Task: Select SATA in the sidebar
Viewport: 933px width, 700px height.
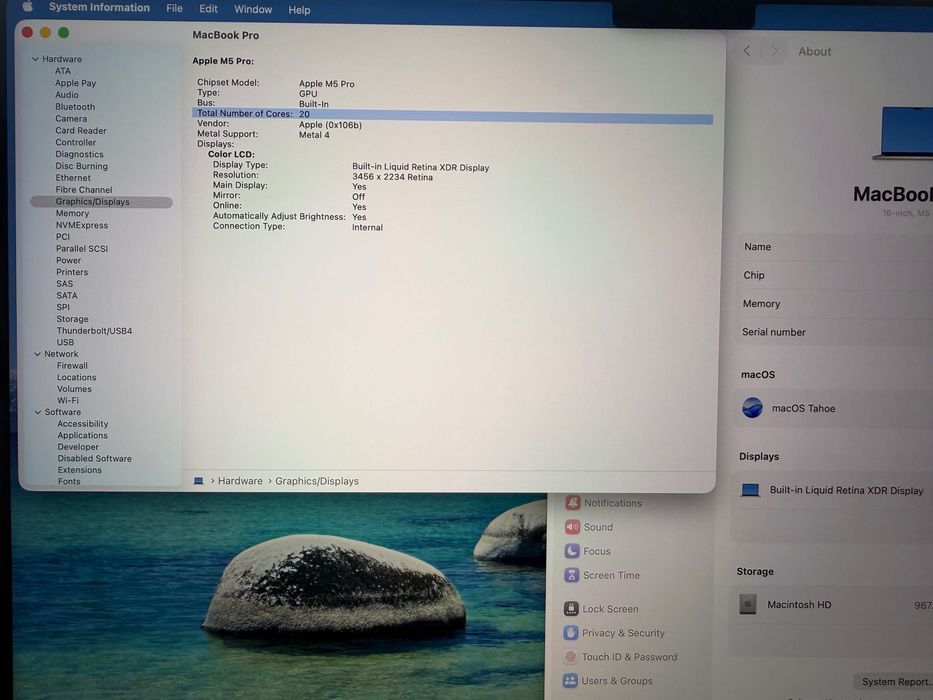Action: [x=67, y=295]
